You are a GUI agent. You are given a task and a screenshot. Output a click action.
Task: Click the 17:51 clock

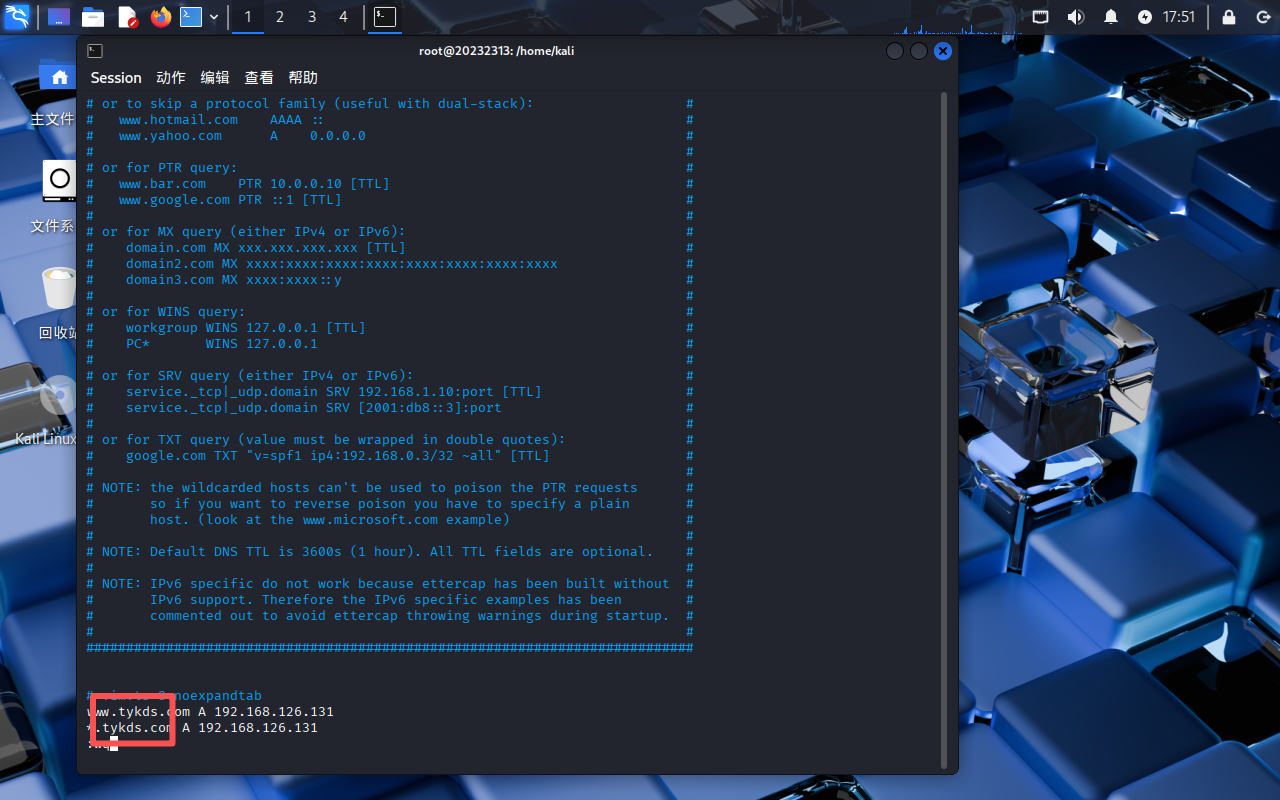click(x=1179, y=17)
